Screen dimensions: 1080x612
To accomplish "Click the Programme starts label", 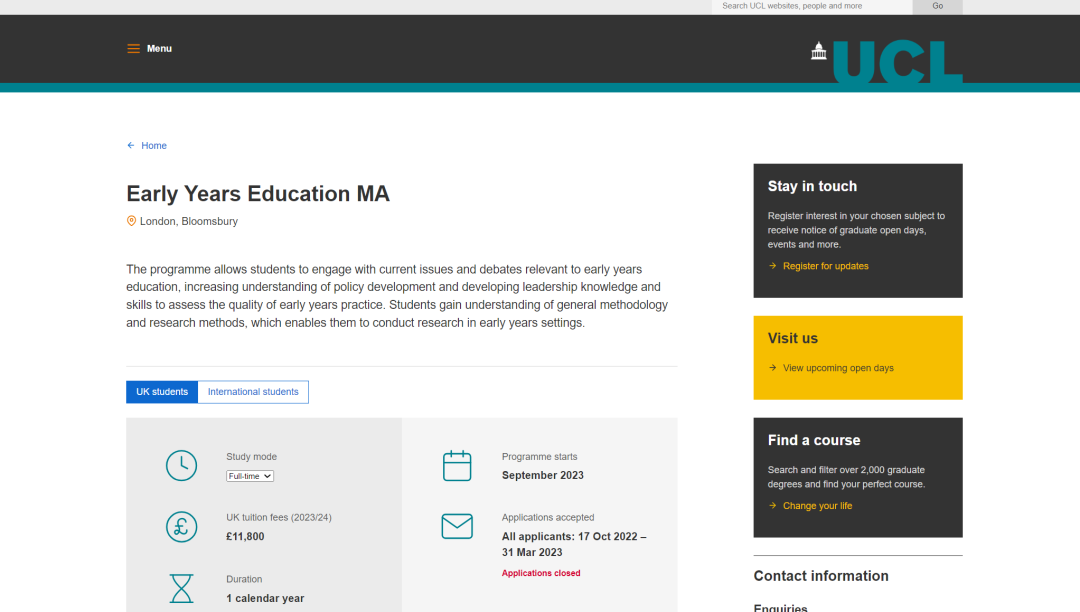I will [539, 456].
